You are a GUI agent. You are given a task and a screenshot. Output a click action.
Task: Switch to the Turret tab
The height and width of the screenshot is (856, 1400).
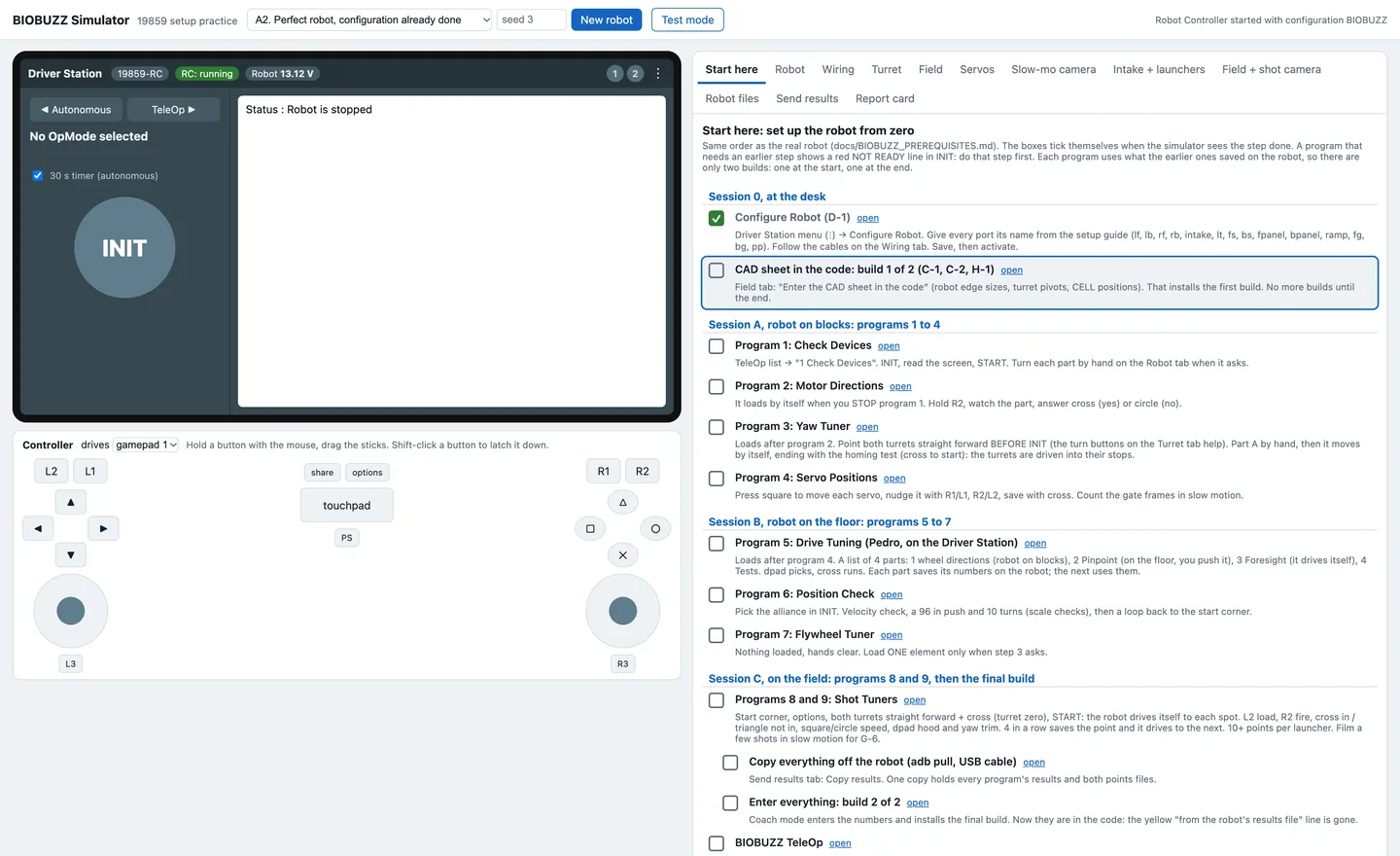(887, 70)
